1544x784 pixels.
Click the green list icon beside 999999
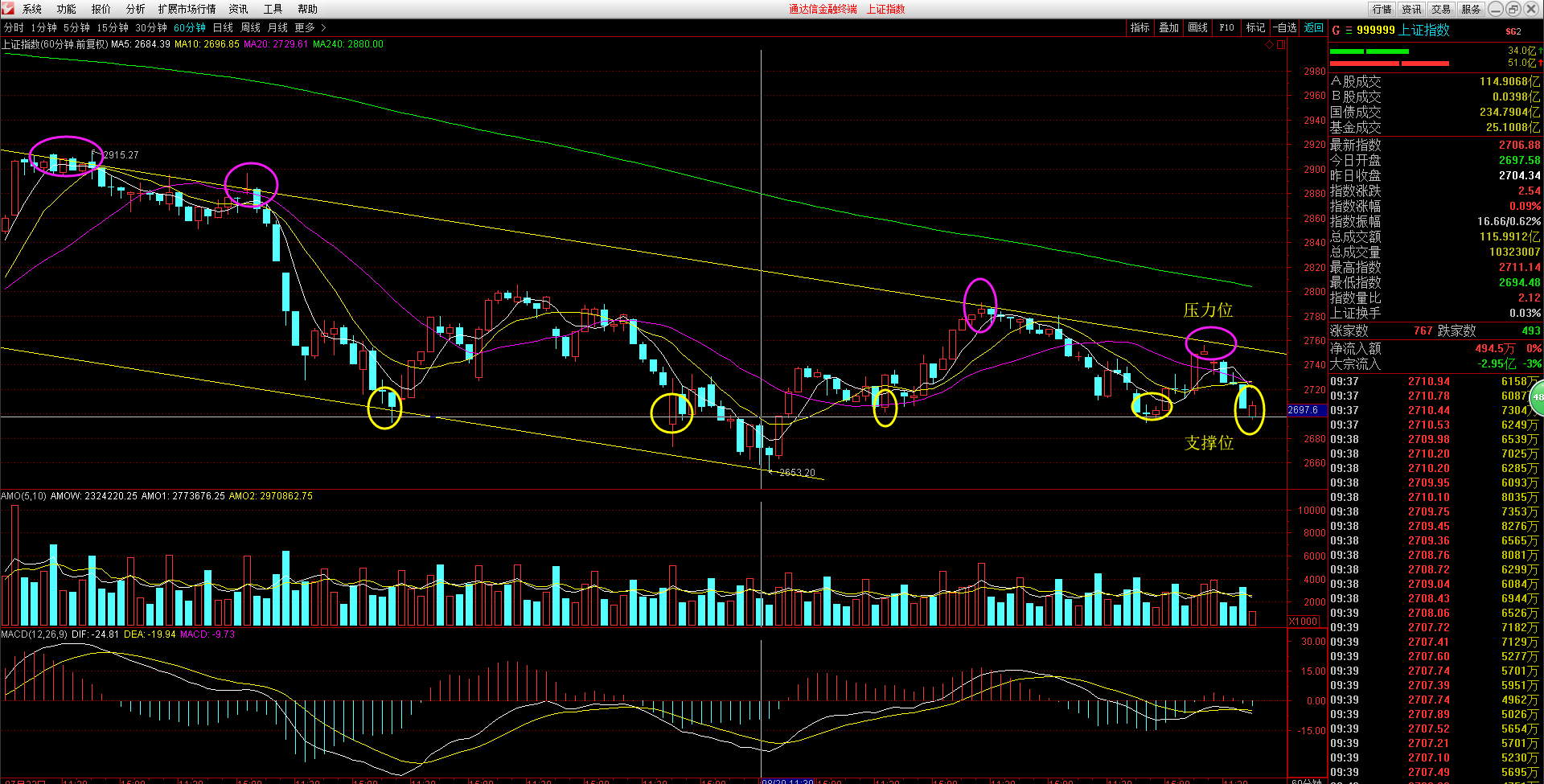click(1349, 31)
